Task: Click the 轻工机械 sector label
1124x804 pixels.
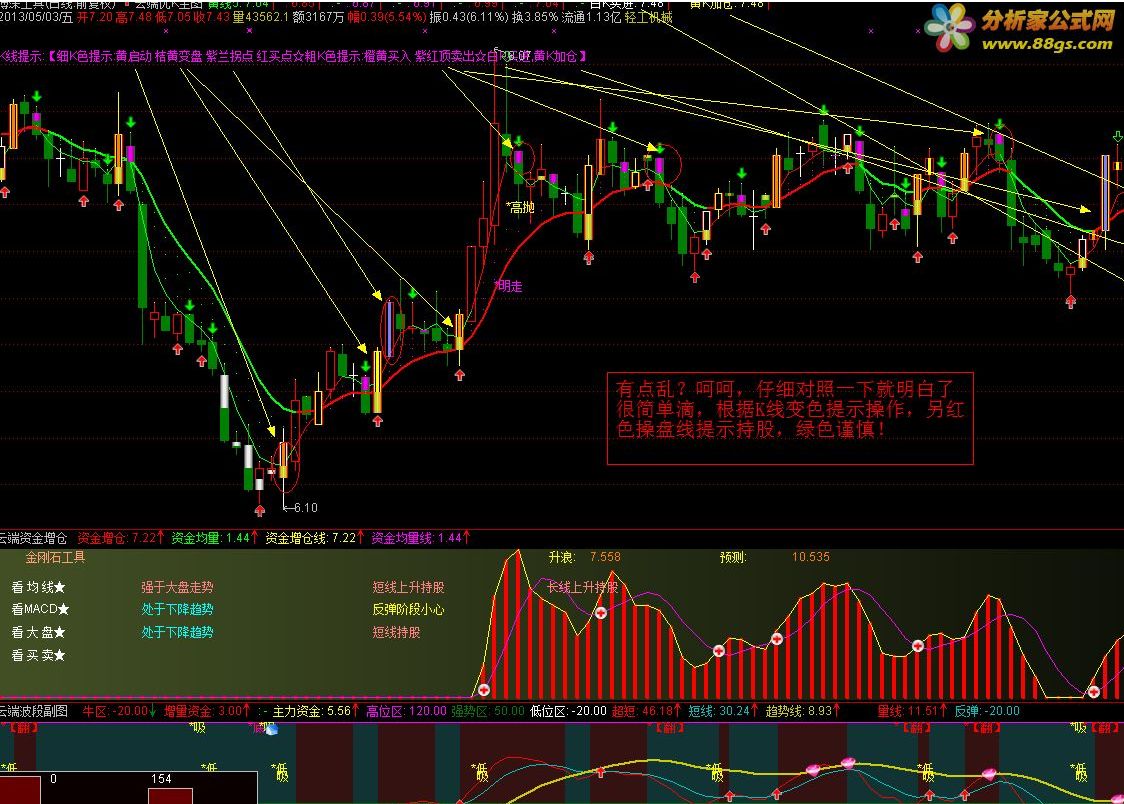Action: 649,17
